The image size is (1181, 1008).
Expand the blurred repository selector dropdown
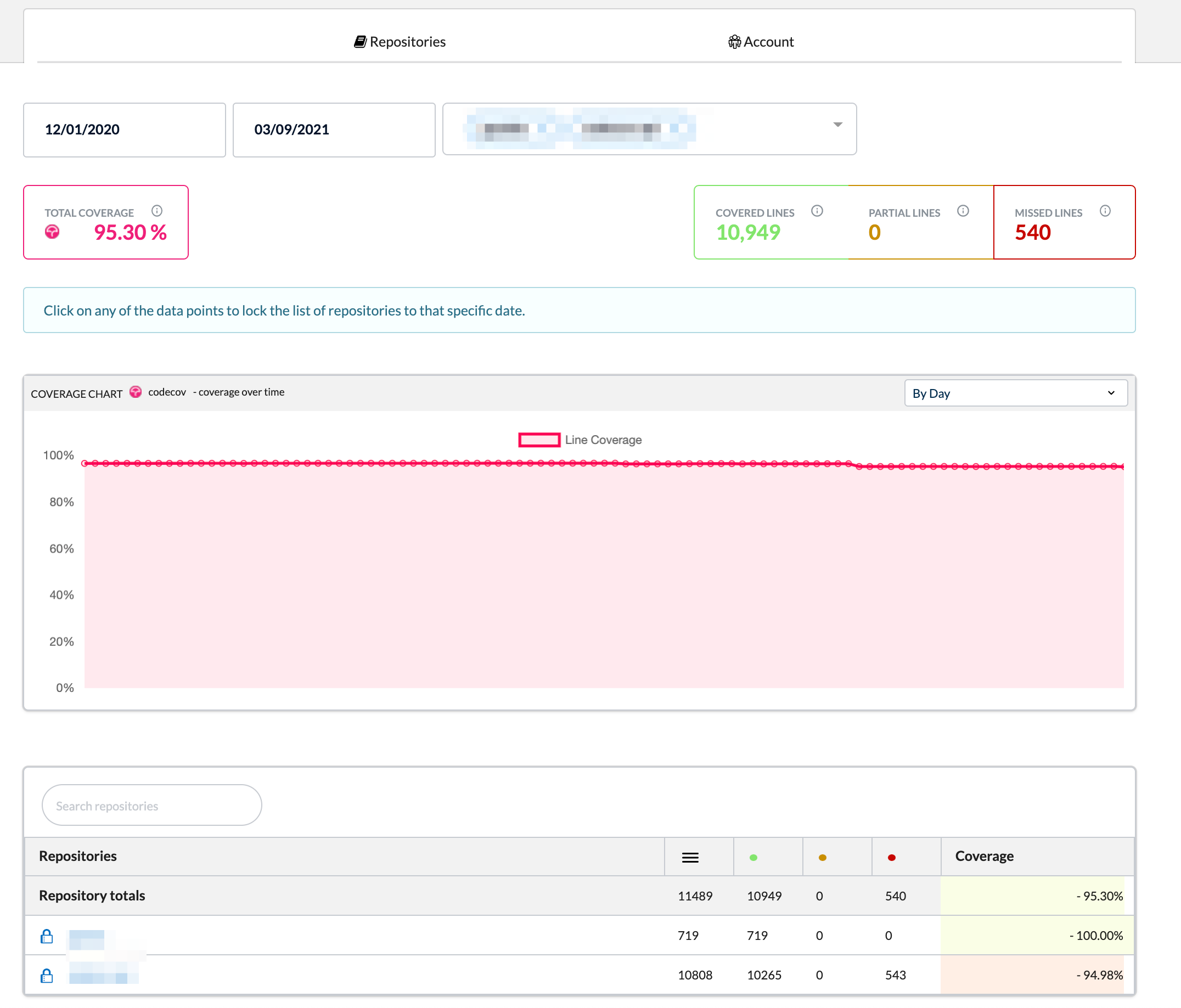coord(649,129)
